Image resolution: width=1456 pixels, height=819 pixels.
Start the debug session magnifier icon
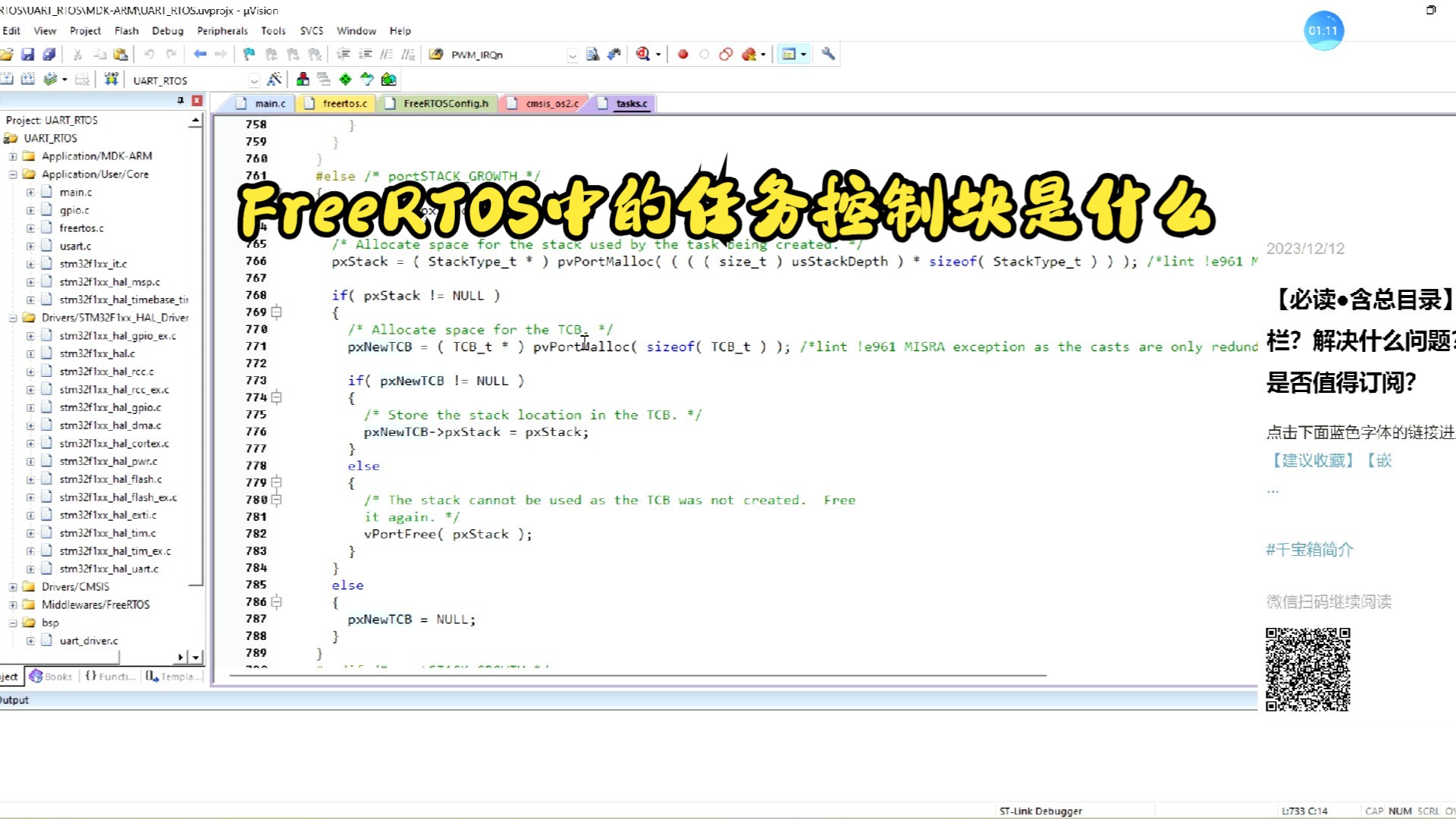(x=643, y=54)
